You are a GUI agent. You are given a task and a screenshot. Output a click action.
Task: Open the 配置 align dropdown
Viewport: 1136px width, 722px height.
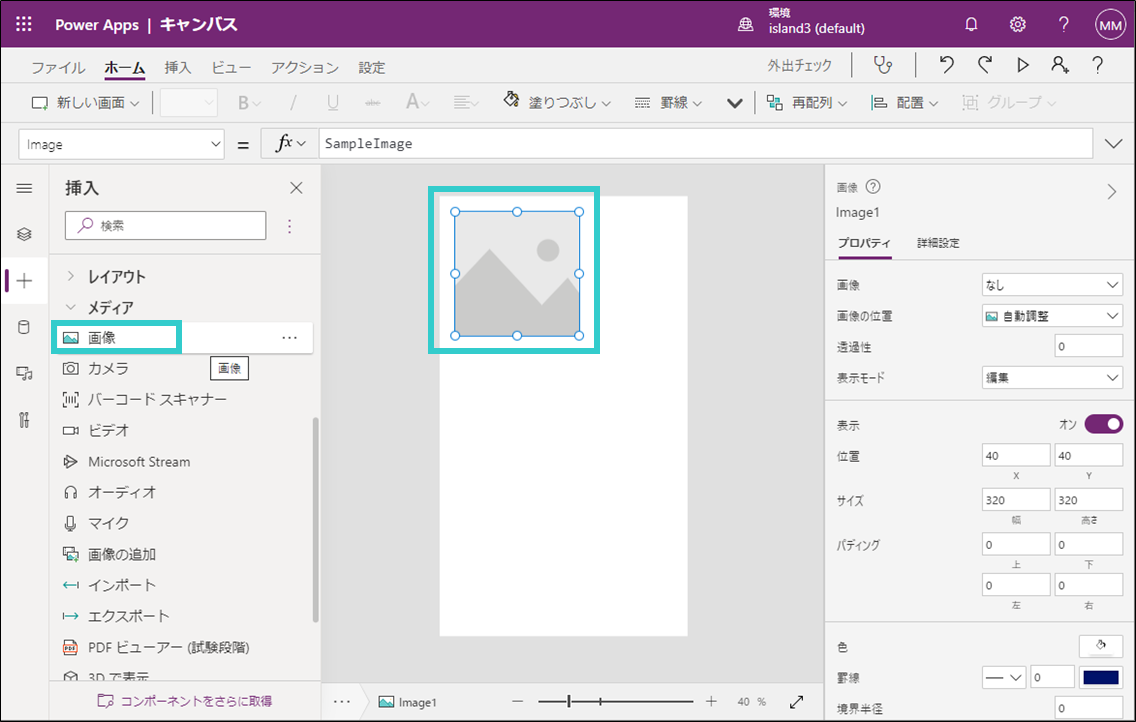point(905,103)
